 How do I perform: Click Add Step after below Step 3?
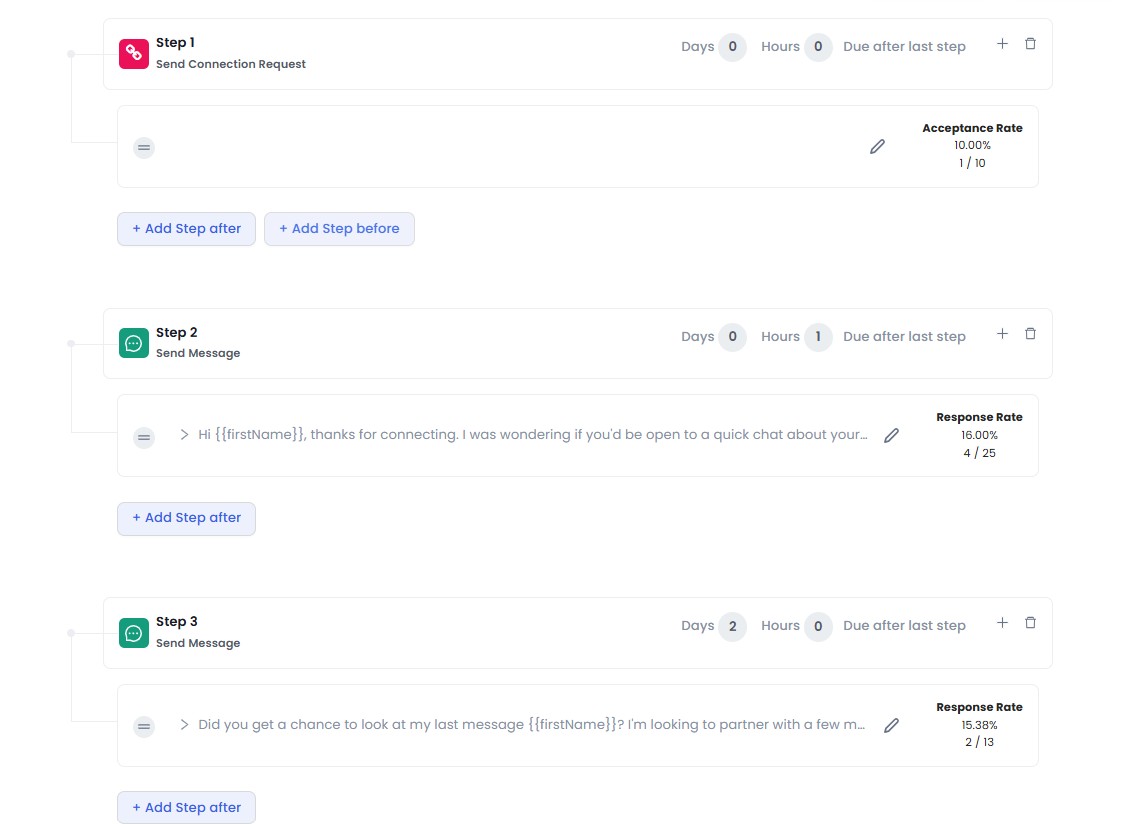point(186,807)
